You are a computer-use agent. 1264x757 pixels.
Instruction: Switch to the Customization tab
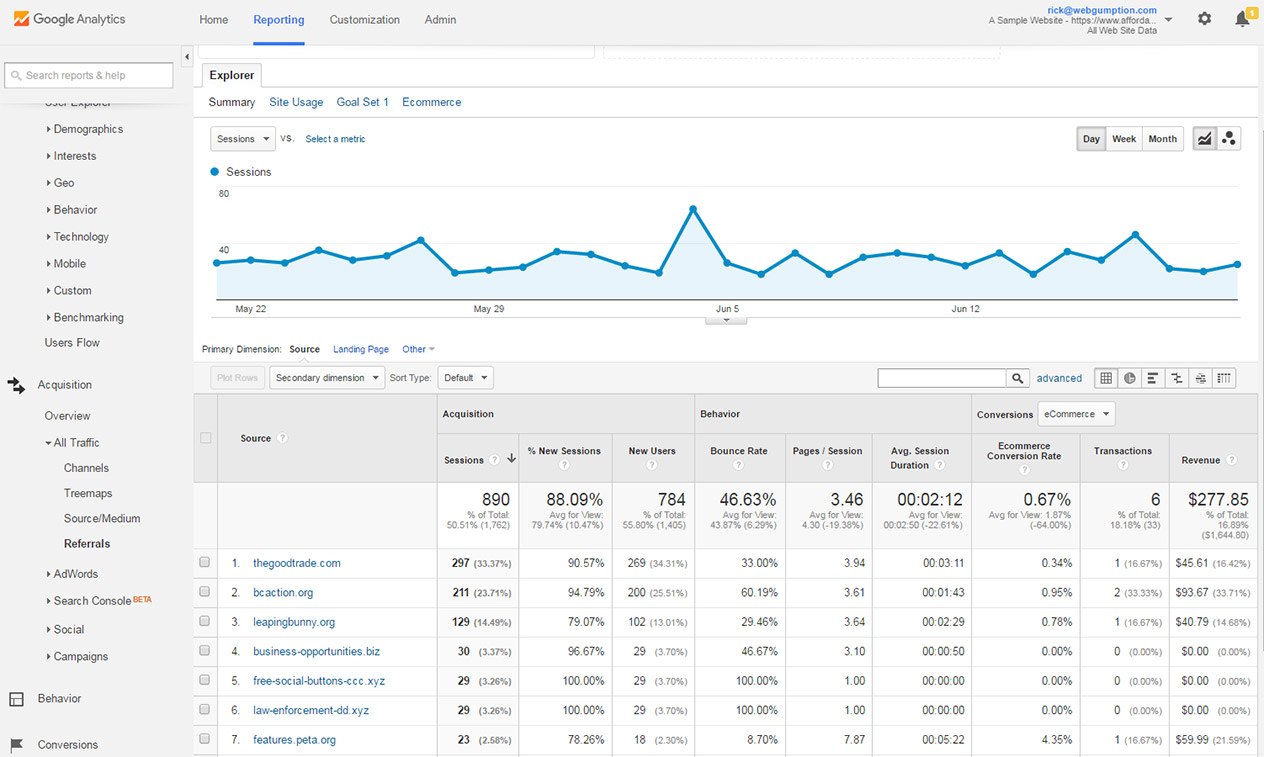pos(364,20)
